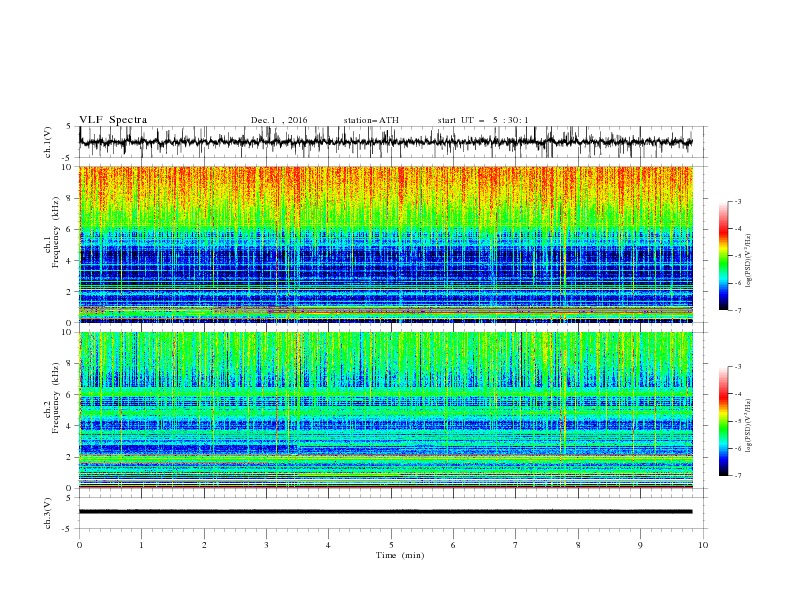The image size is (792, 612).
Task: Click the ch.1(V) waveform trace
Action: coord(385,142)
